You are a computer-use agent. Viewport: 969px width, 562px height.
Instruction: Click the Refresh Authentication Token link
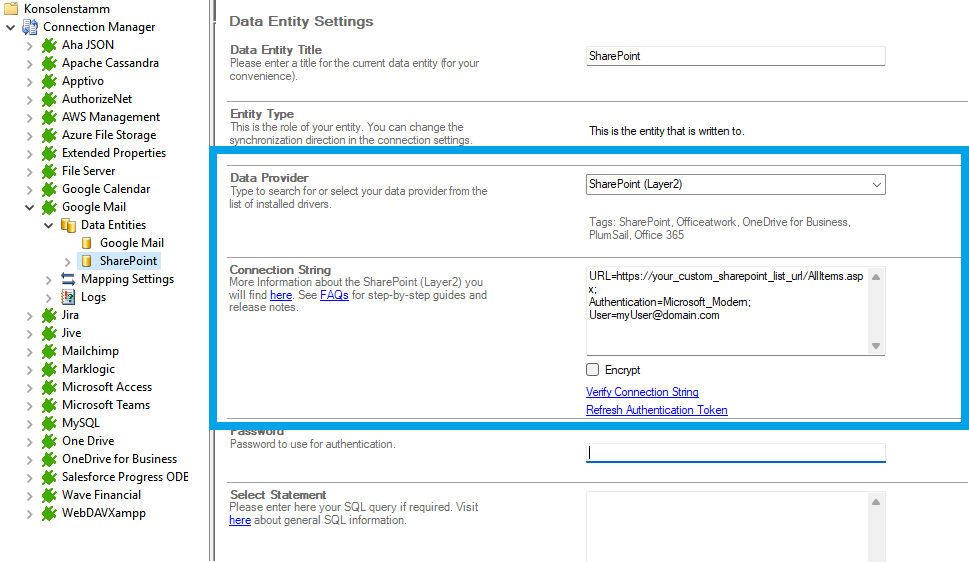(656, 410)
